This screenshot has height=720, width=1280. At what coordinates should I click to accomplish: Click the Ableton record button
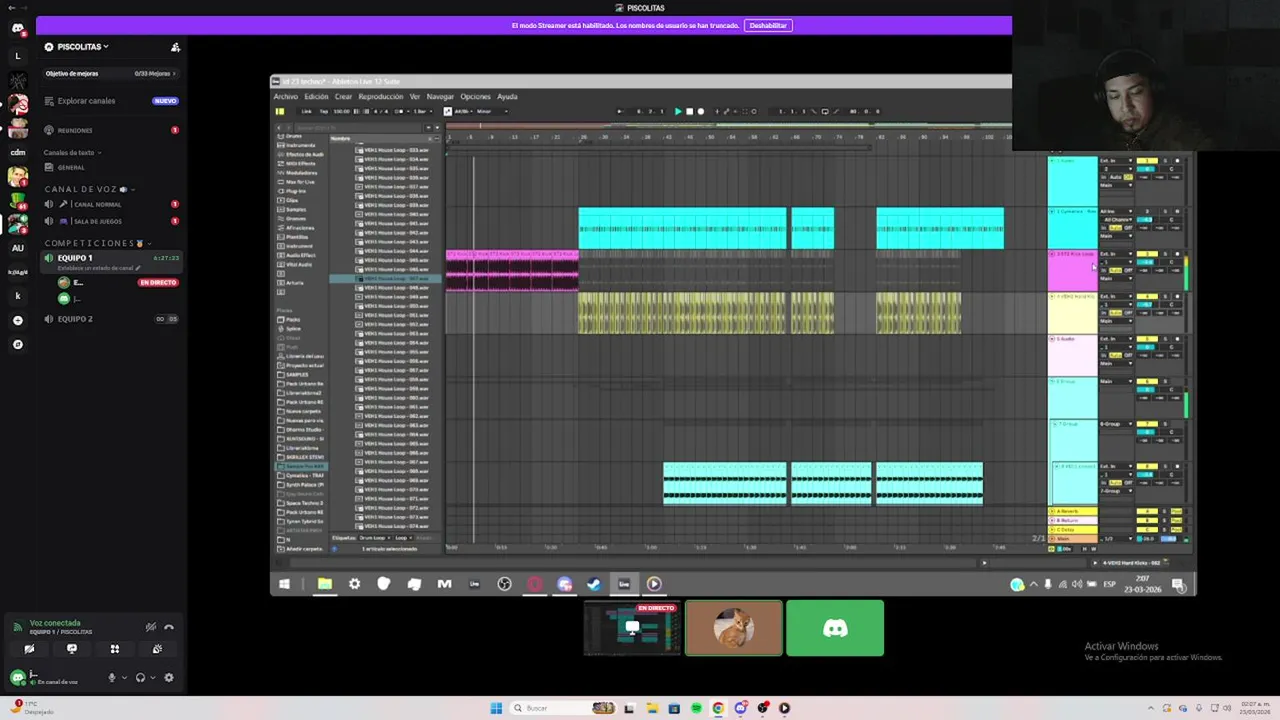point(700,111)
